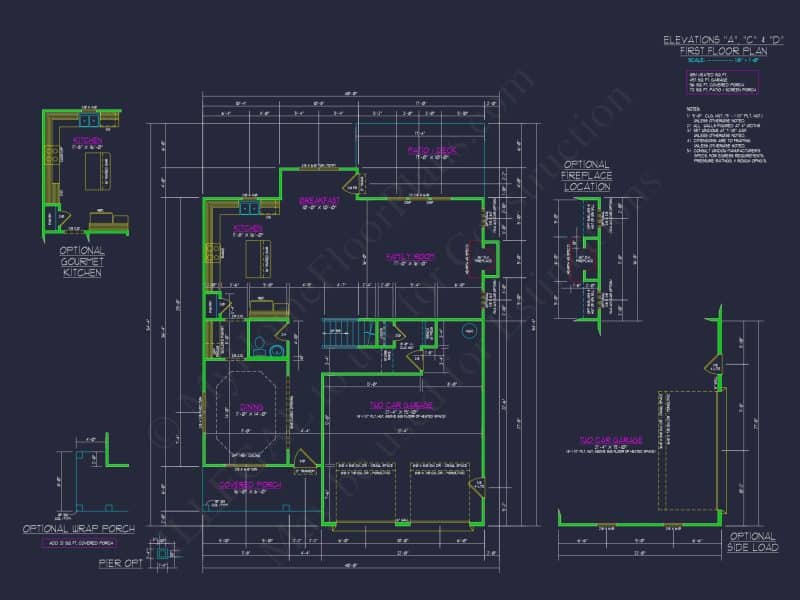This screenshot has height=600, width=800.
Task: Click the "BREAKFAST" room label
Action: click(x=320, y=201)
